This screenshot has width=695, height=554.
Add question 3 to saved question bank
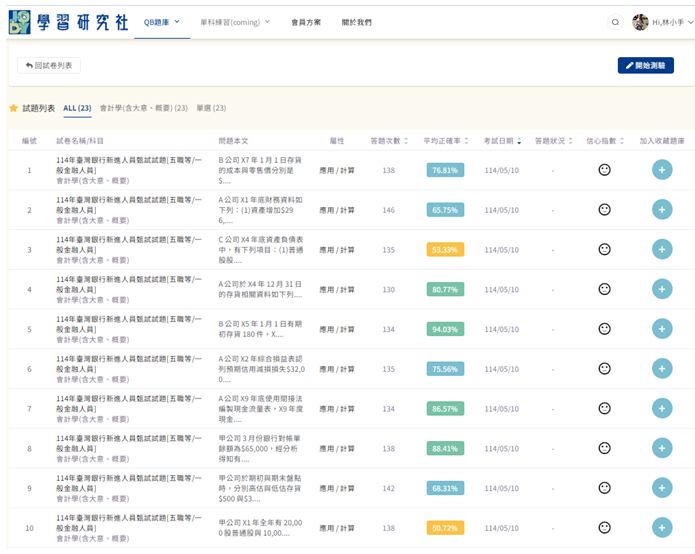coord(661,249)
